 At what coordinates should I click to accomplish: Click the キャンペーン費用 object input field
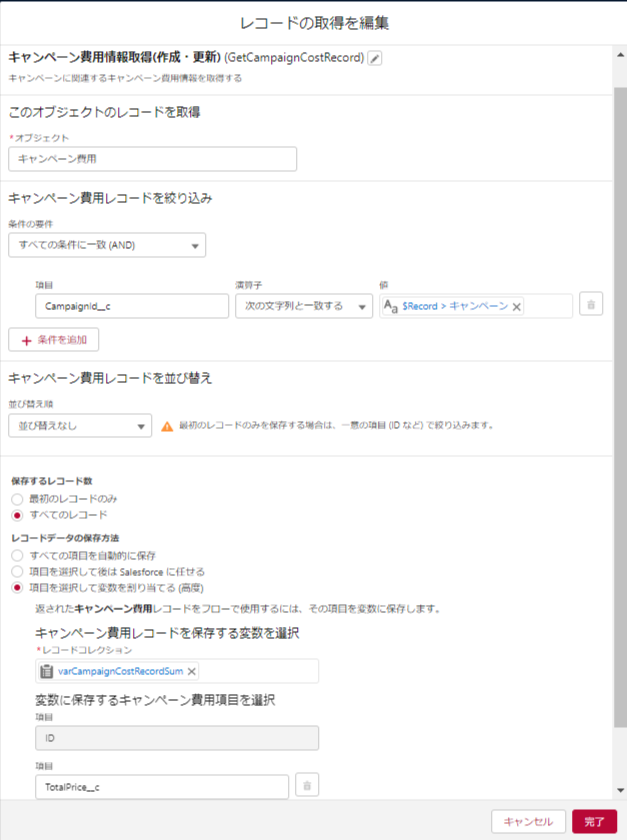tap(152, 159)
